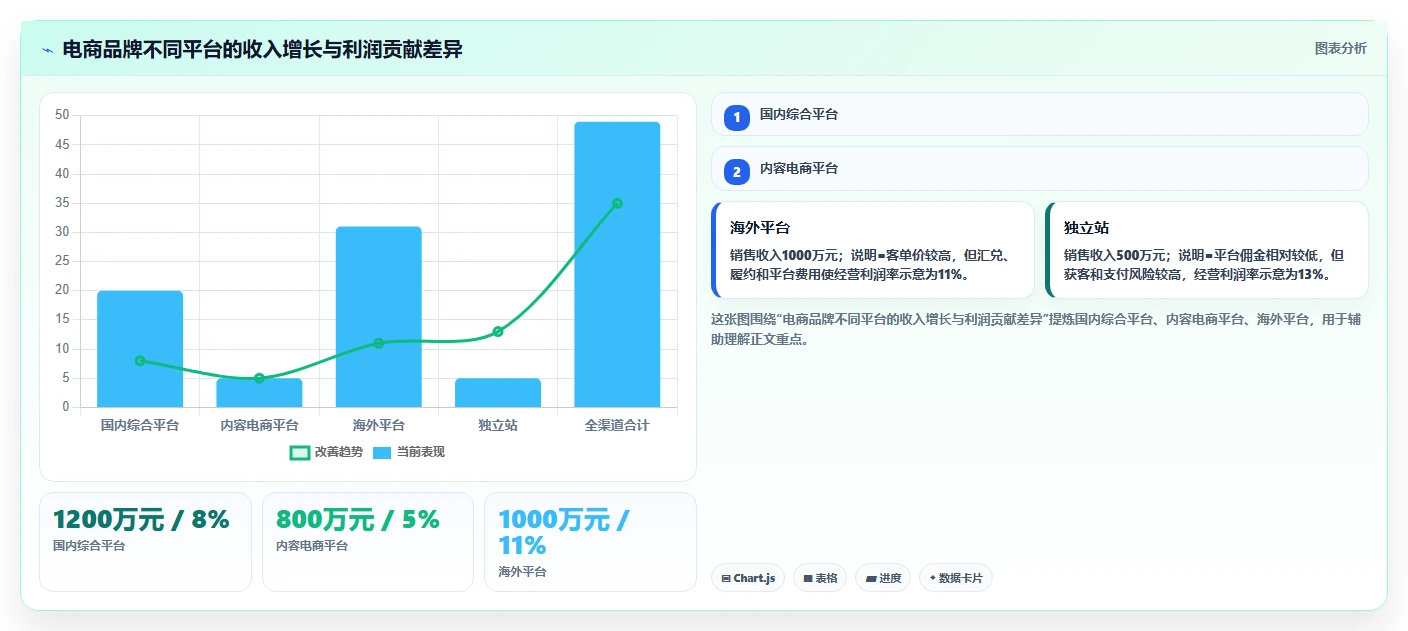Toggle the 改善趋势 legend entry
1408x631 pixels.
pos(326,452)
